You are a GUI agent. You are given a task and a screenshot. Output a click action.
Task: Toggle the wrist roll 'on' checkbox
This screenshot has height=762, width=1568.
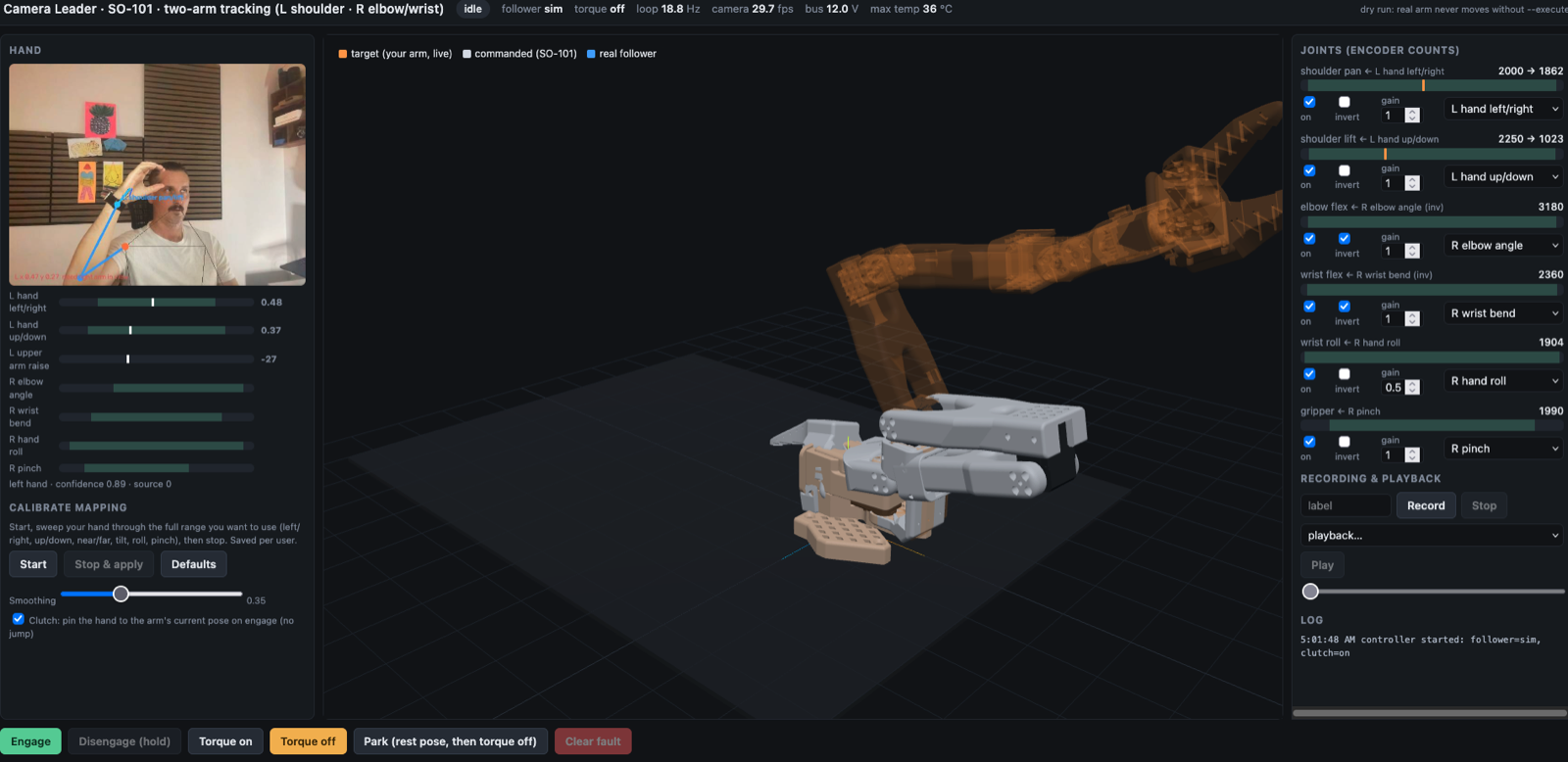[1309, 374]
